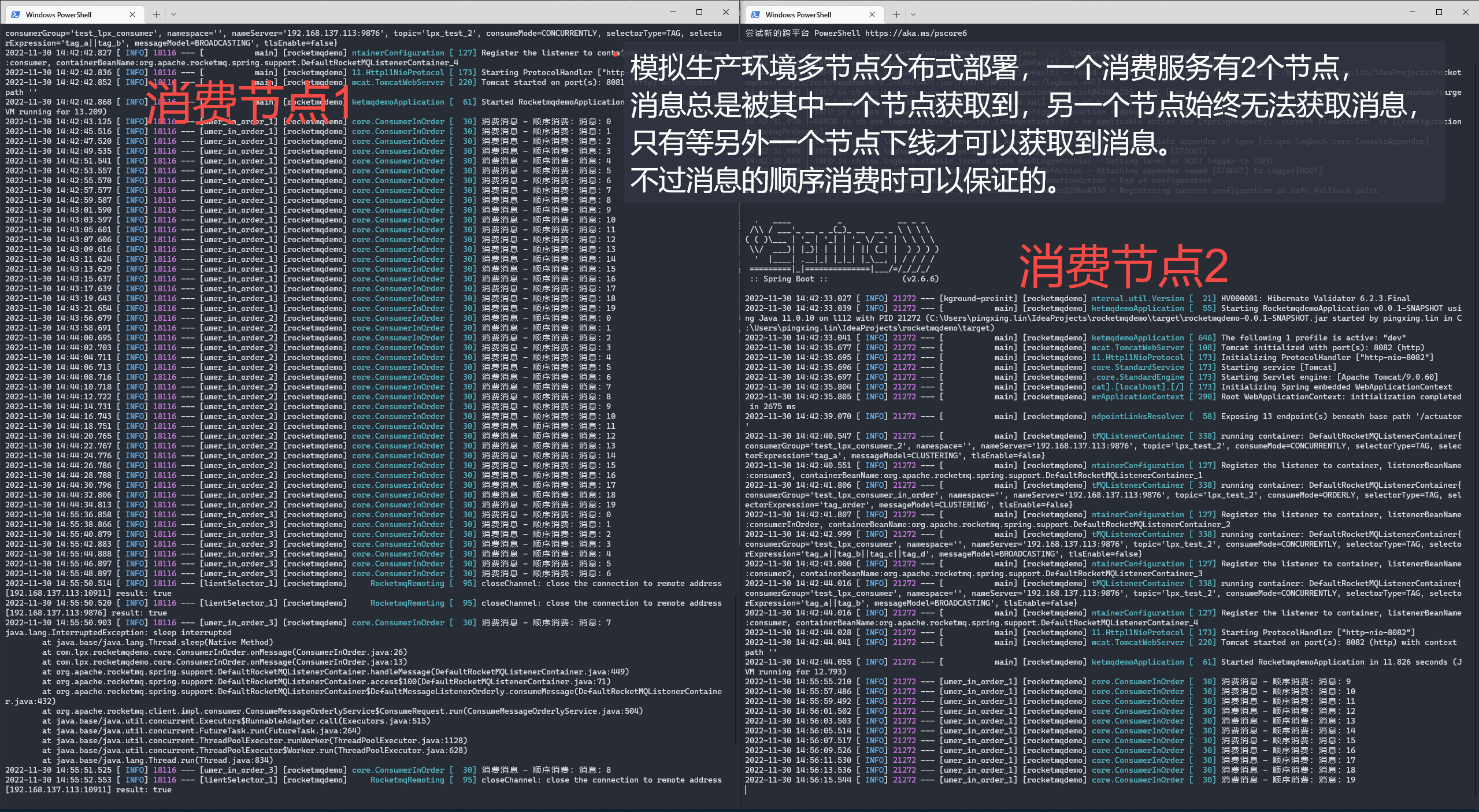Open new tab in left PowerShell window

click(x=156, y=14)
